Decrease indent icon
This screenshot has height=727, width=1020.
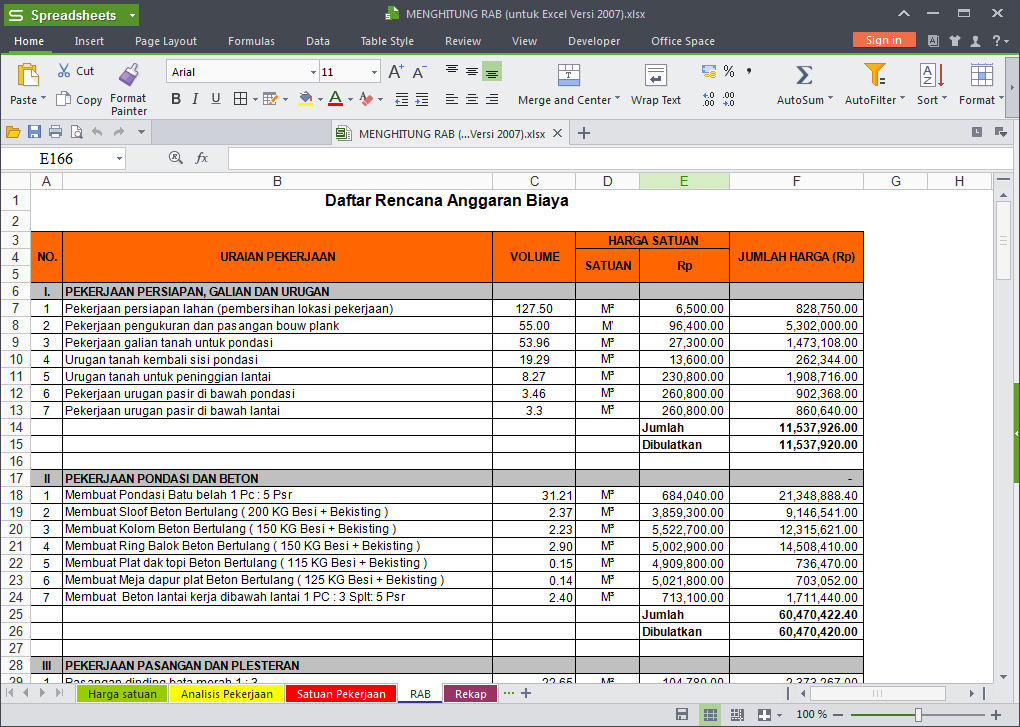[401, 99]
